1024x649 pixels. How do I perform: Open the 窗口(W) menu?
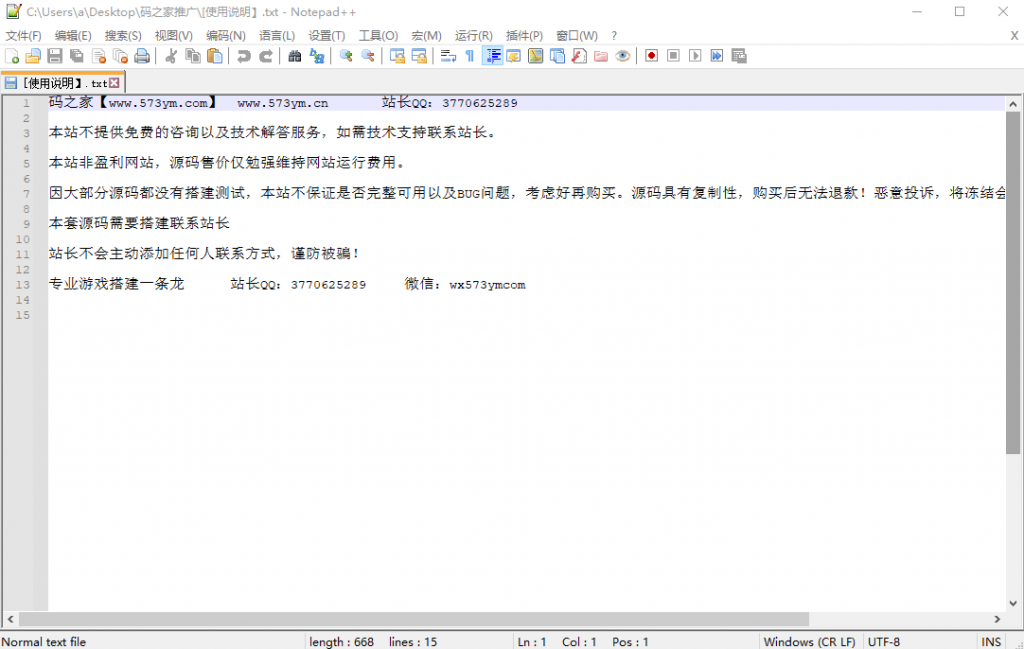point(577,36)
